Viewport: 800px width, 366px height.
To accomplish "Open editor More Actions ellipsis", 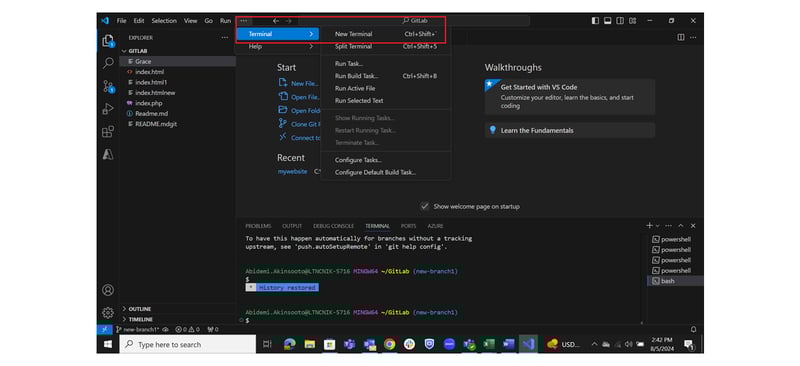I will coord(693,37).
